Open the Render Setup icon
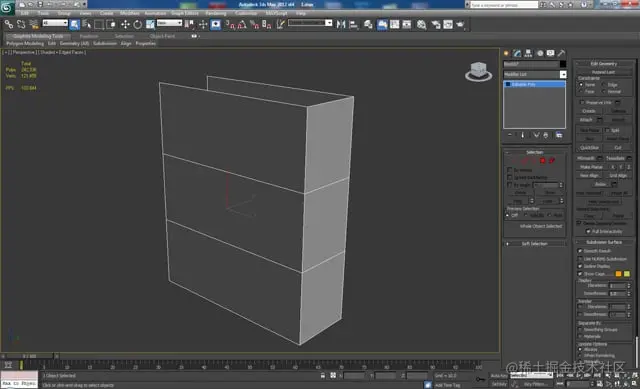 [x=436, y=24]
